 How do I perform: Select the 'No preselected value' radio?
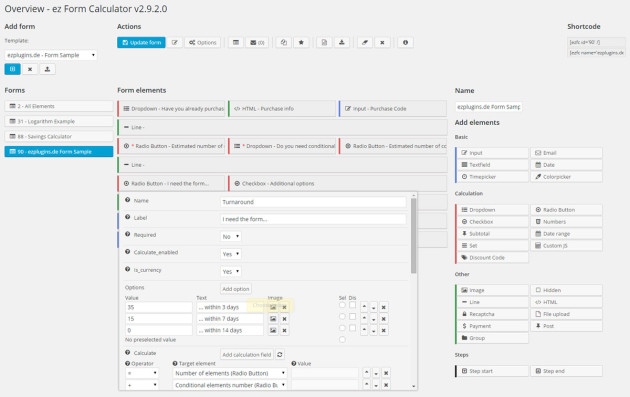click(342, 340)
